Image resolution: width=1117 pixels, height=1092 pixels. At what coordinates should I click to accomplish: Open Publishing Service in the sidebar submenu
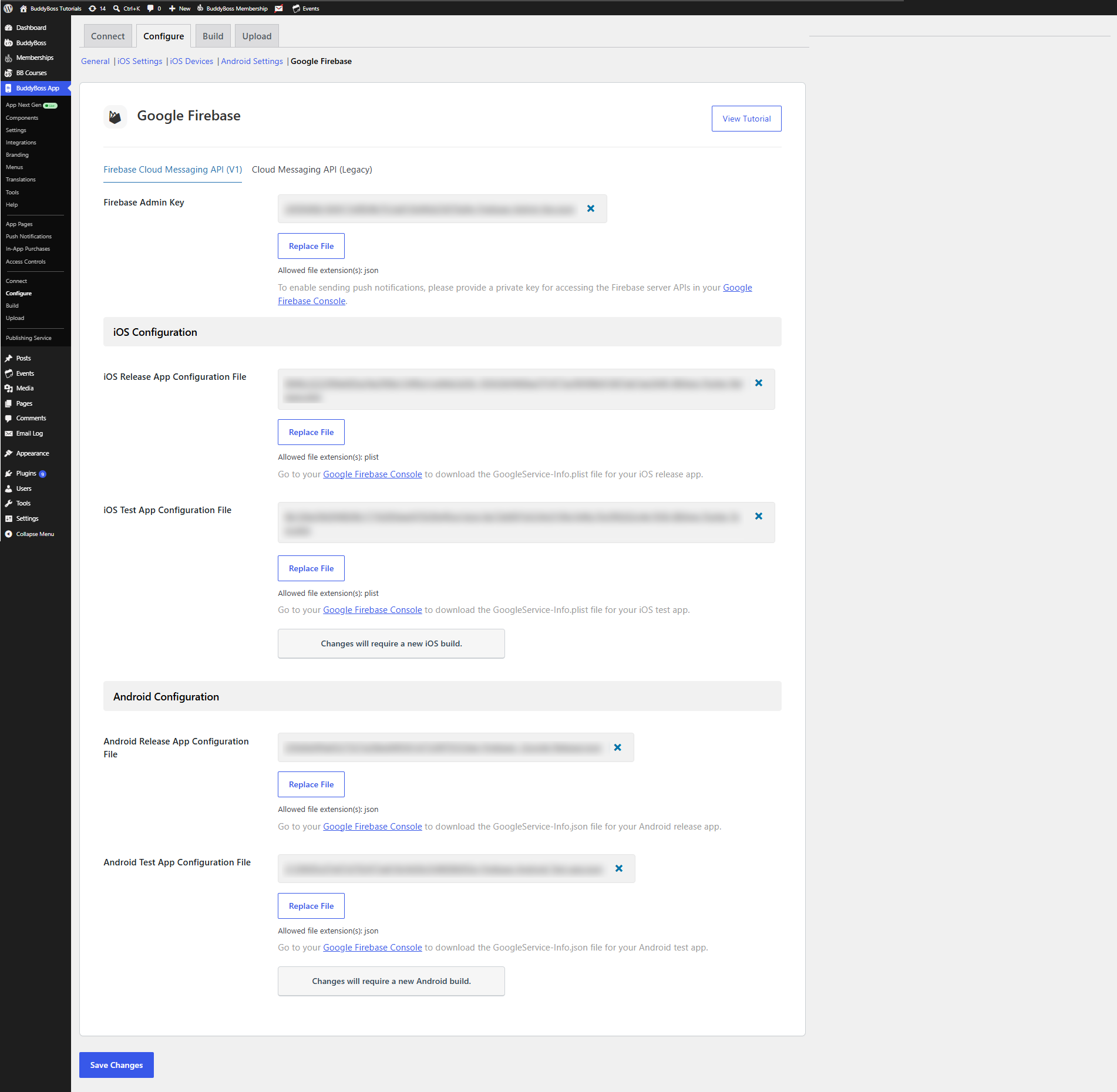click(29, 338)
